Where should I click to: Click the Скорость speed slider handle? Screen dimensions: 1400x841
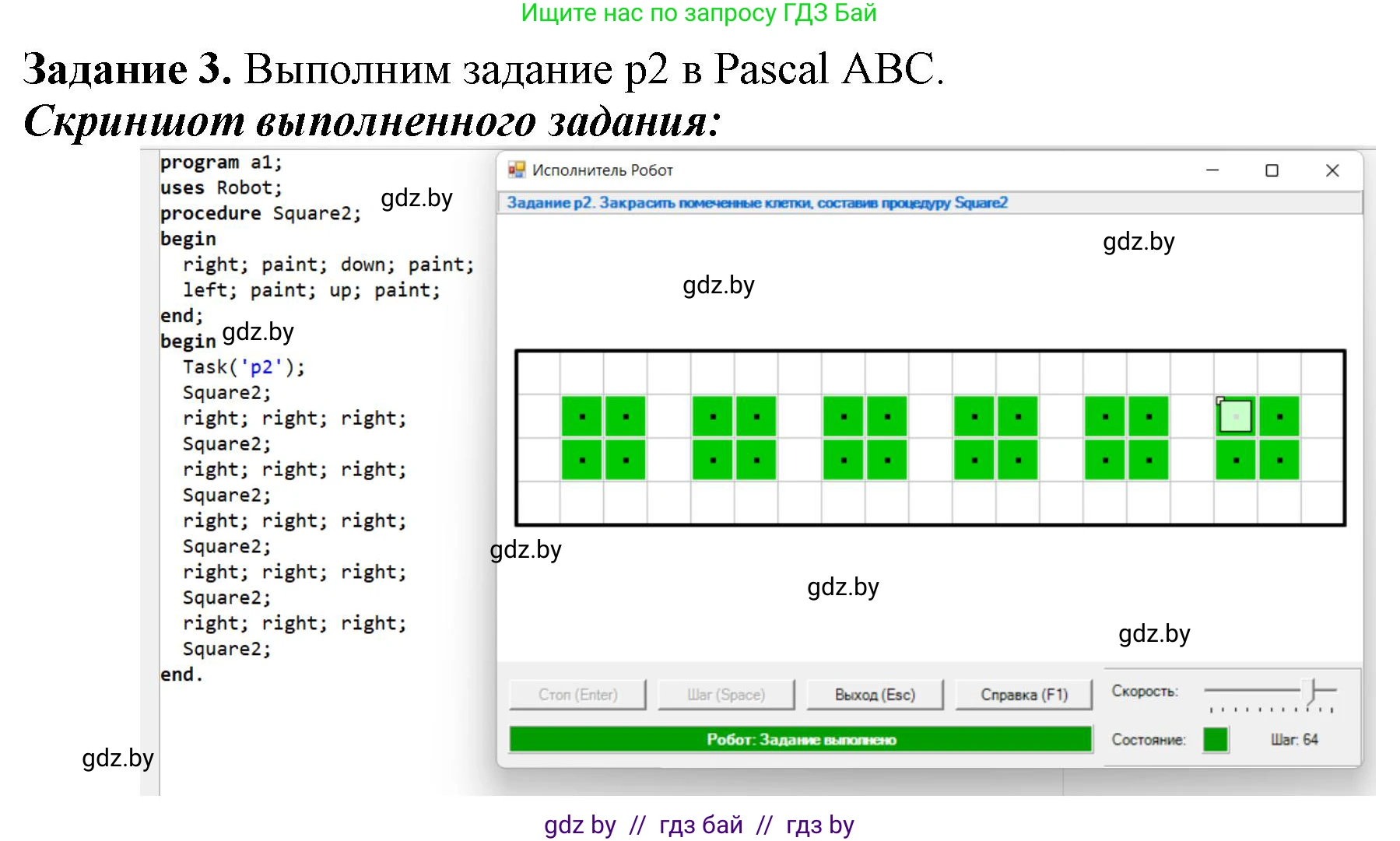[x=1312, y=690]
